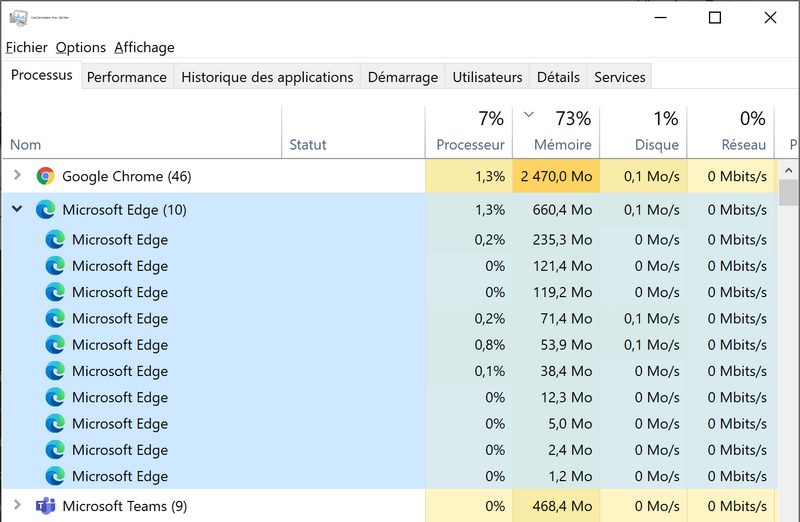Sort processes by the Processeur column

point(470,144)
